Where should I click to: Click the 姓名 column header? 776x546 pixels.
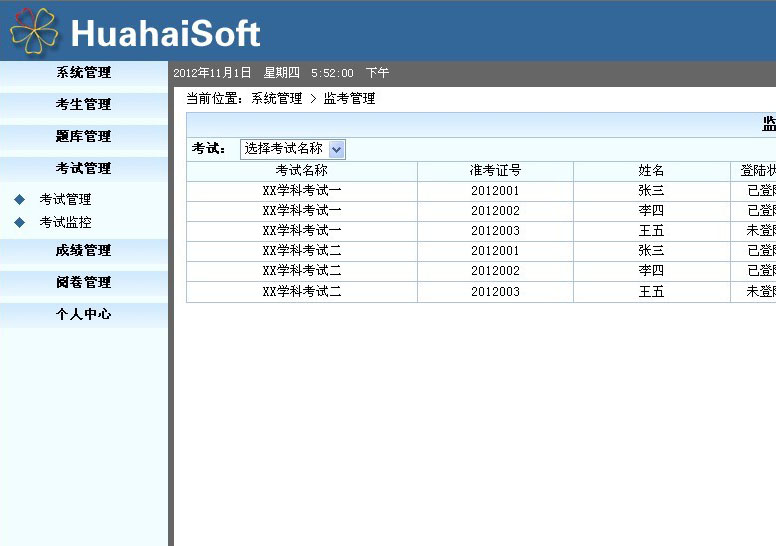click(651, 171)
